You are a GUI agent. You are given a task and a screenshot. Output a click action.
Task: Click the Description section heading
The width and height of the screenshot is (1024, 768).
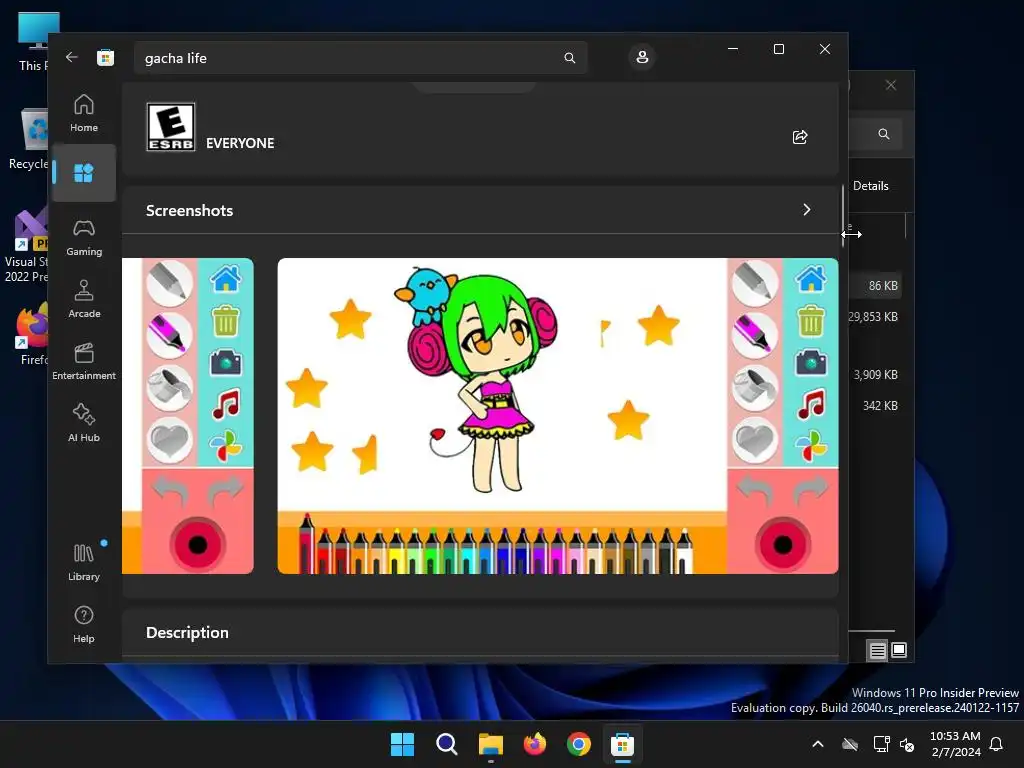point(187,632)
